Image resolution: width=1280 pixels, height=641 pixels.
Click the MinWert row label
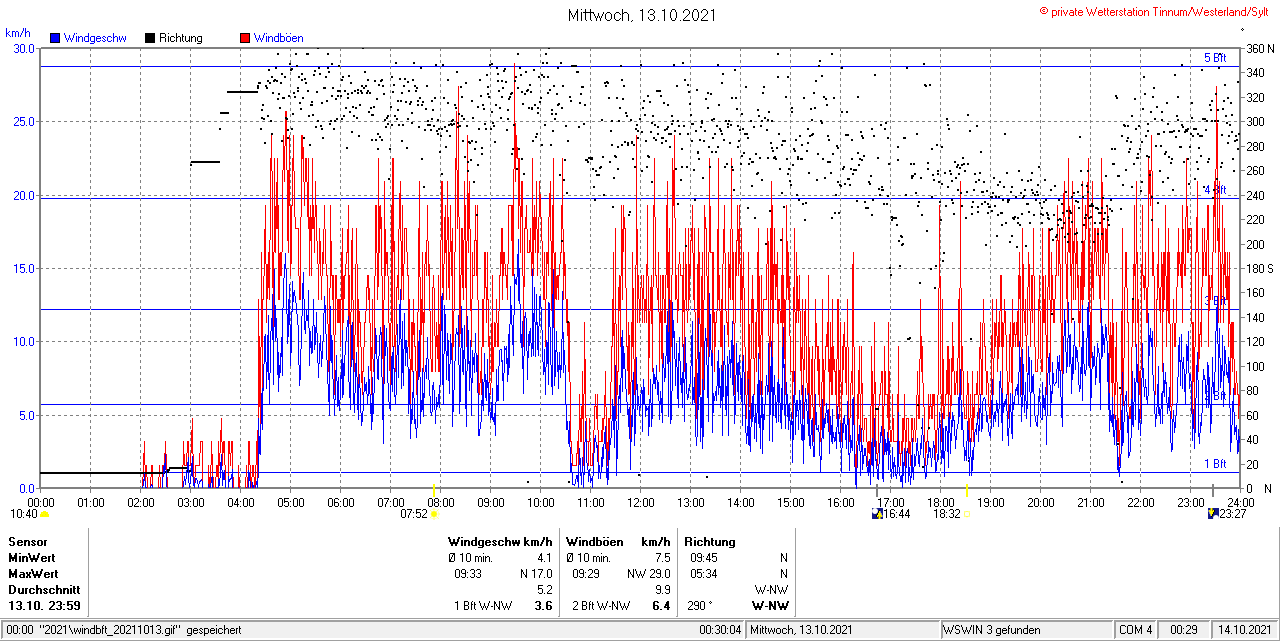pos(32,557)
